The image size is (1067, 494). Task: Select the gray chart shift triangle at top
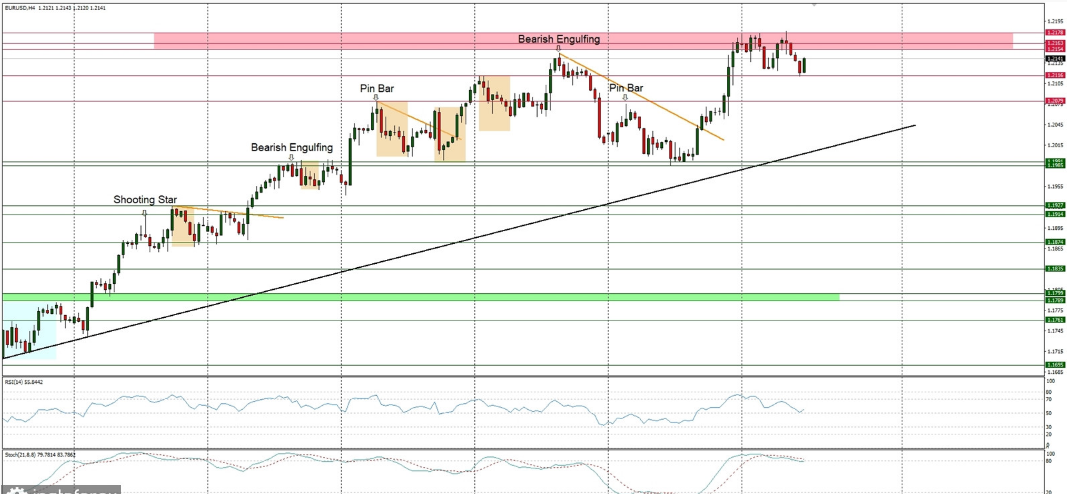pyautogui.click(x=812, y=4)
